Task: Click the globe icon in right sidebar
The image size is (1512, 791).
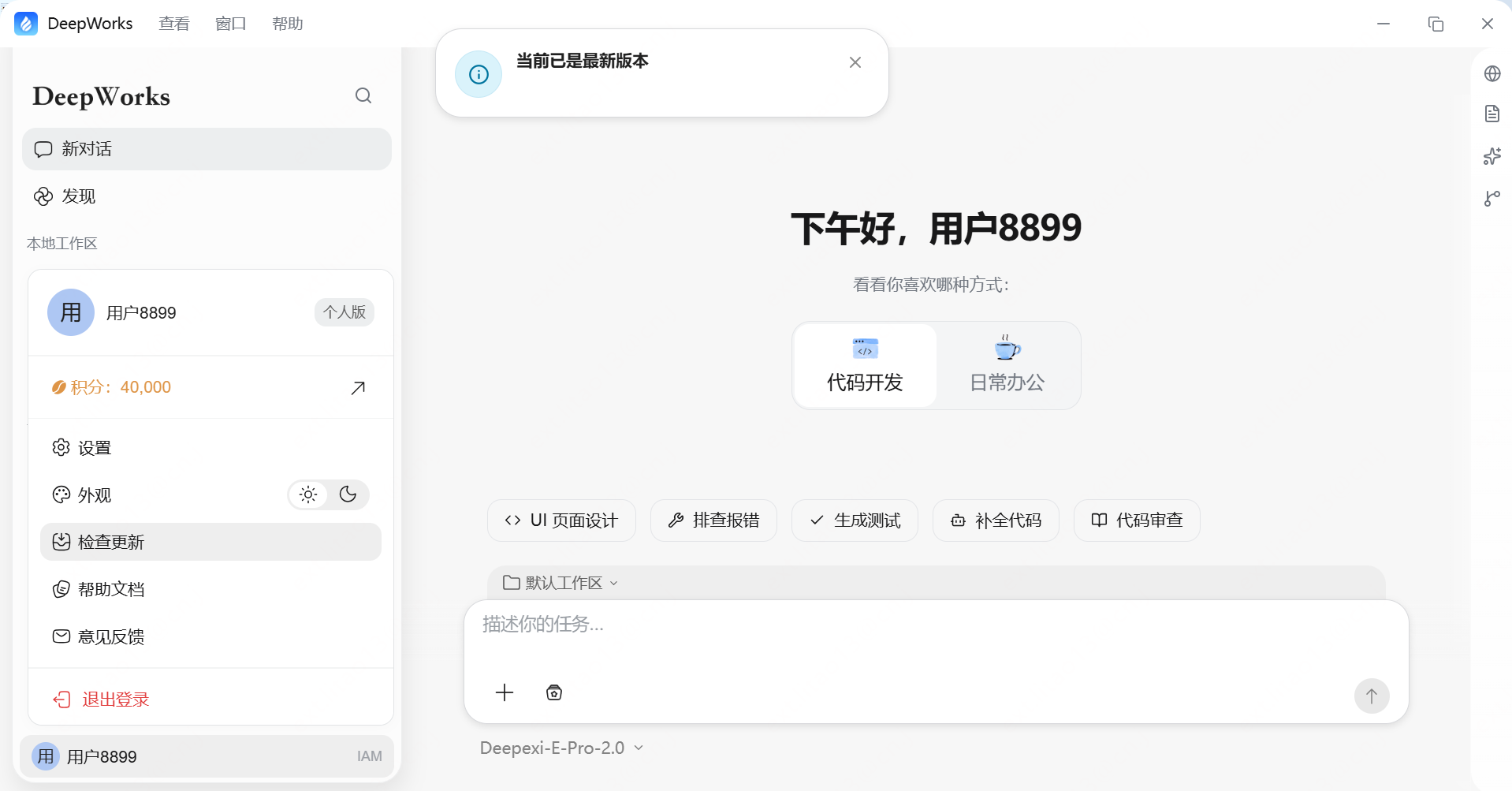Action: coord(1492,74)
